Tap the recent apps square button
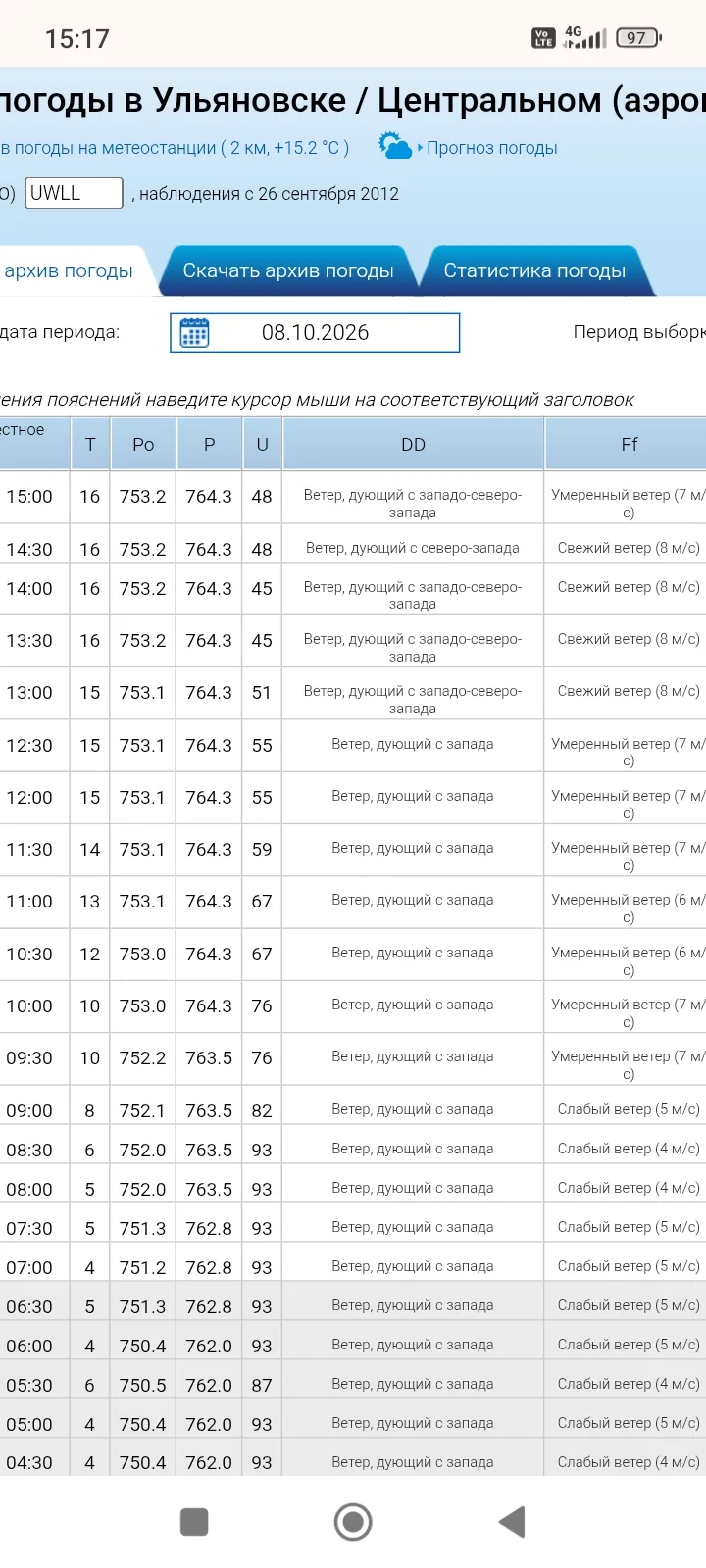Image resolution: width=706 pixels, height=1568 pixels. pyautogui.click(x=194, y=1522)
